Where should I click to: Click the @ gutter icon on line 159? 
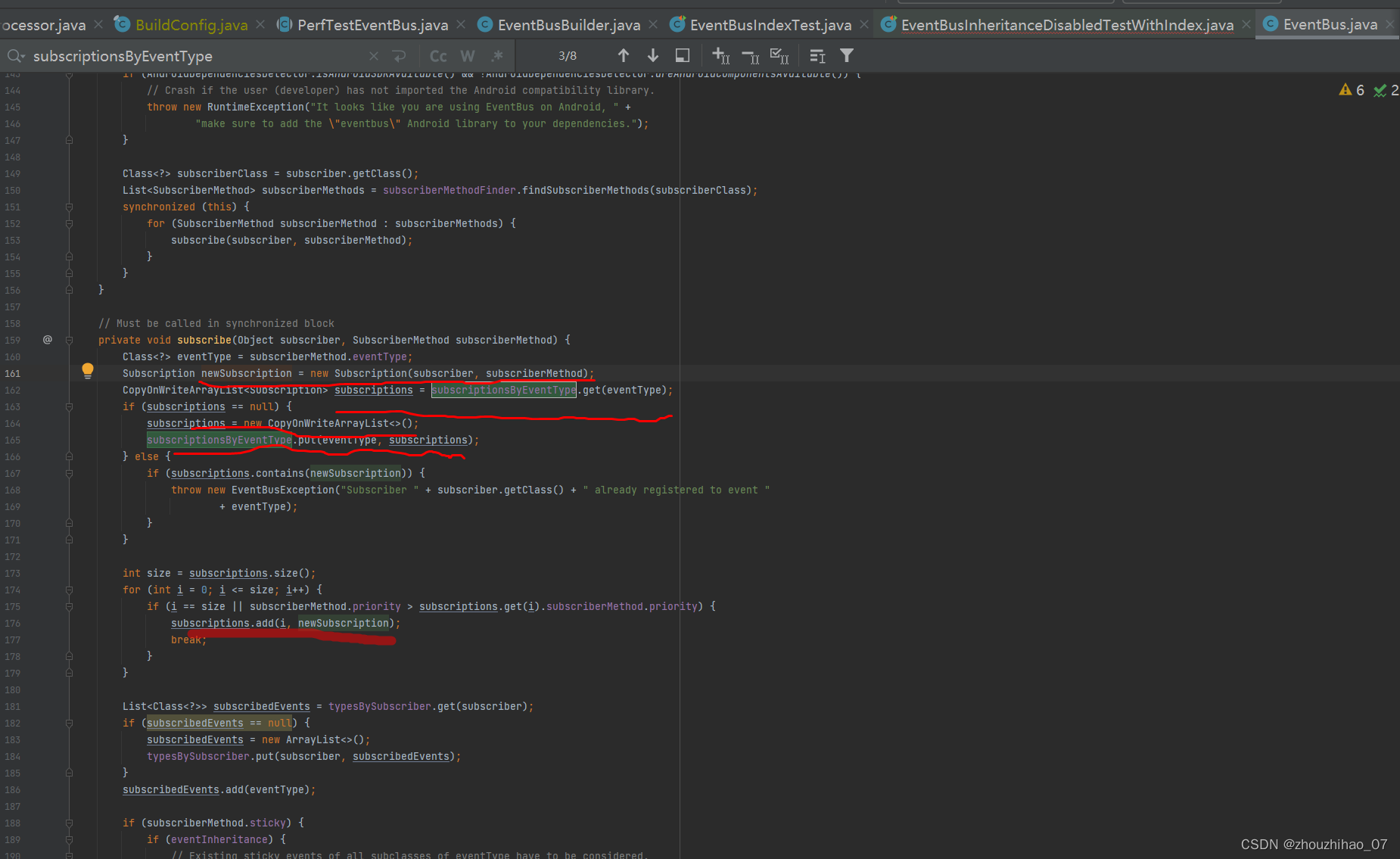pyautogui.click(x=48, y=340)
